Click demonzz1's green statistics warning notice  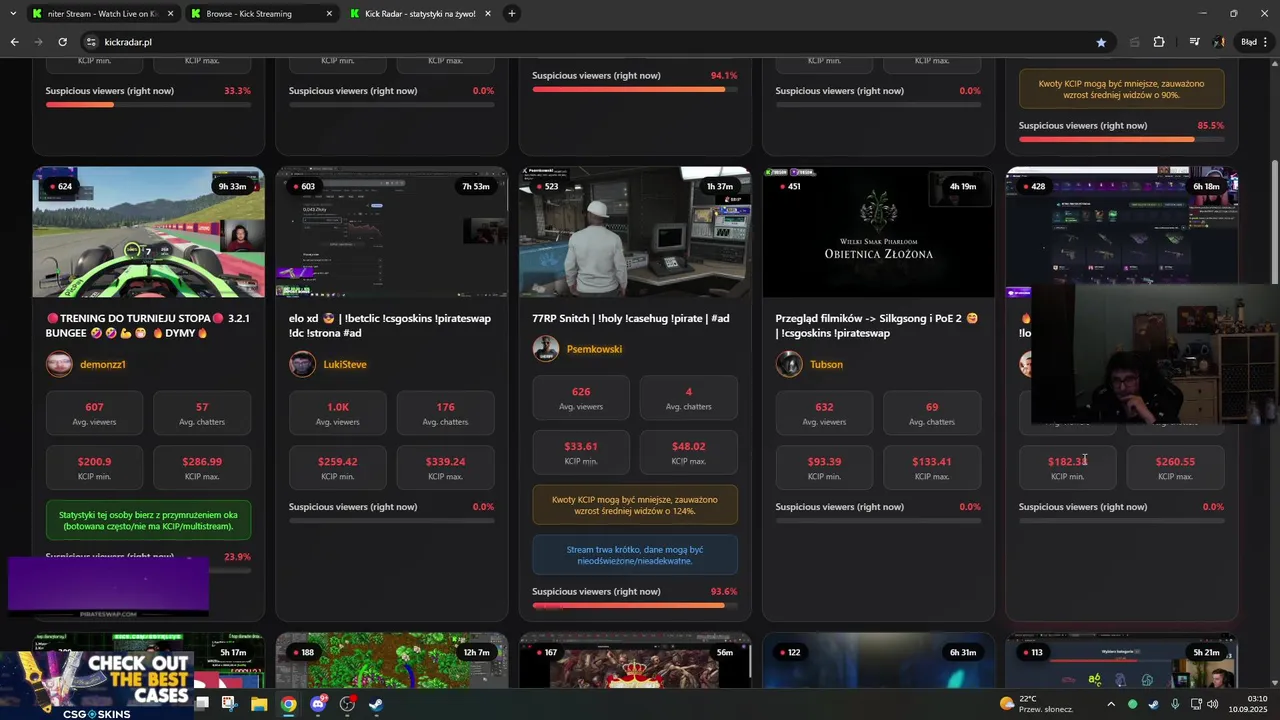pos(148,520)
